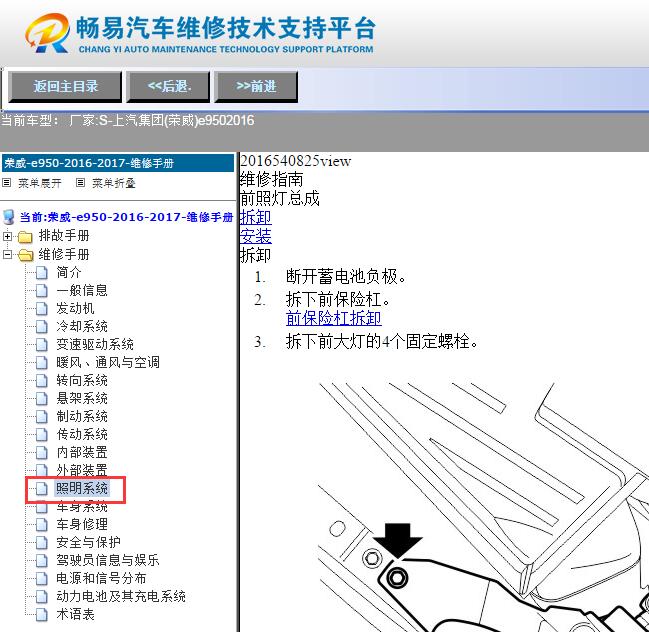Click the page icon beside 悬架系统
Viewport: 649px width, 632px height.
click(x=41, y=399)
